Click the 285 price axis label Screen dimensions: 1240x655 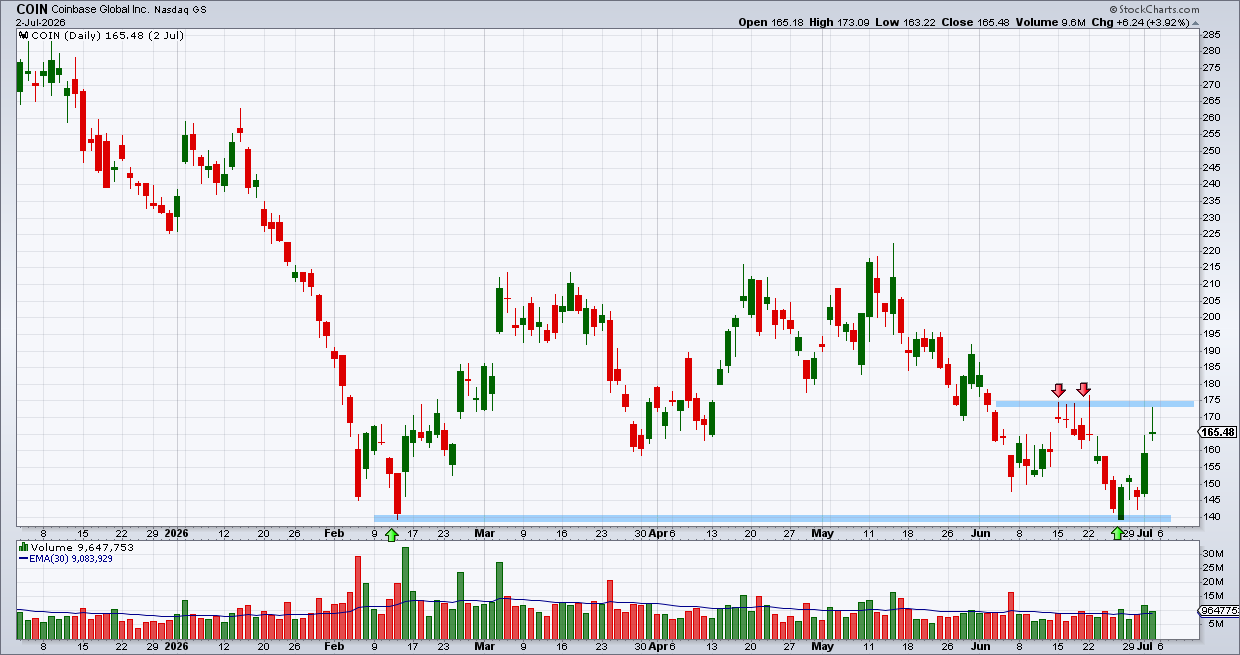point(1209,34)
